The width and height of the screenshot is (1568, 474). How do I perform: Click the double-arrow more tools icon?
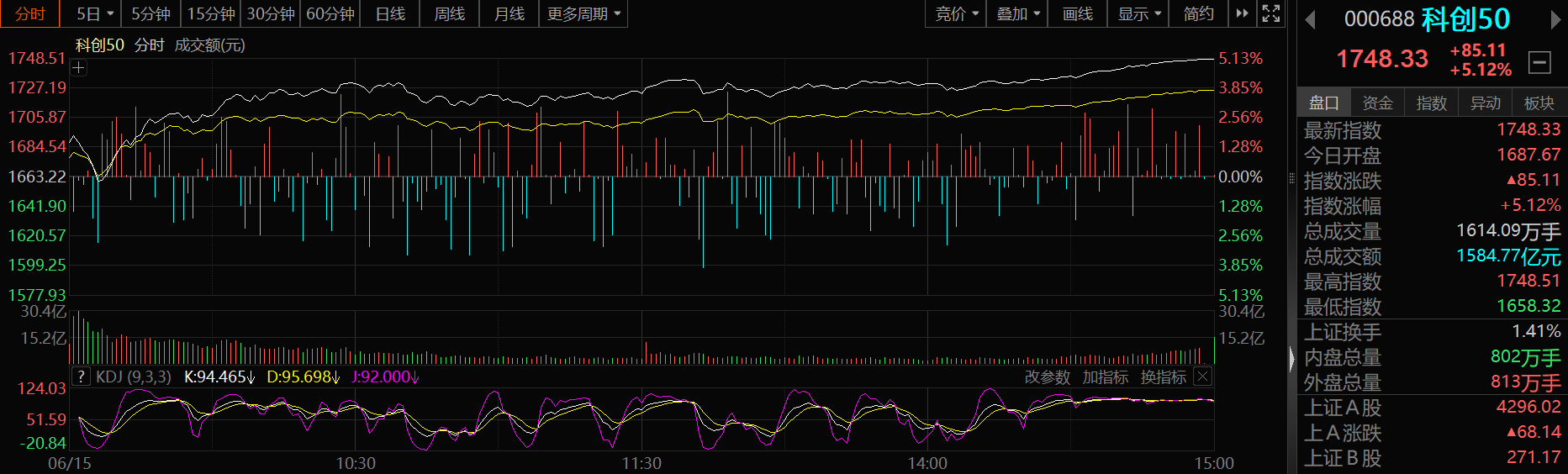(x=1242, y=13)
